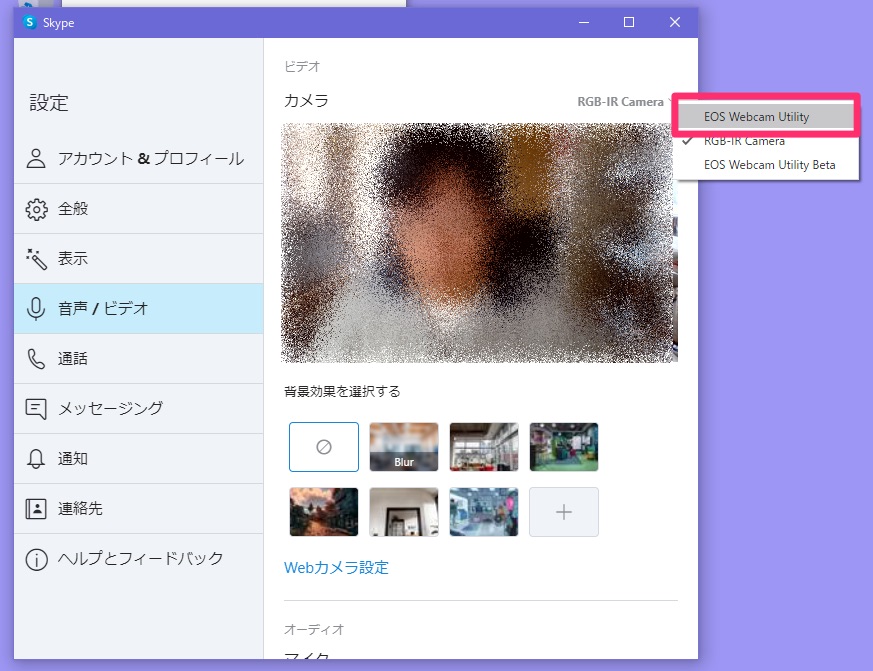The width and height of the screenshot is (873, 671).
Task: Click the help info circle icon
Action: (36, 559)
